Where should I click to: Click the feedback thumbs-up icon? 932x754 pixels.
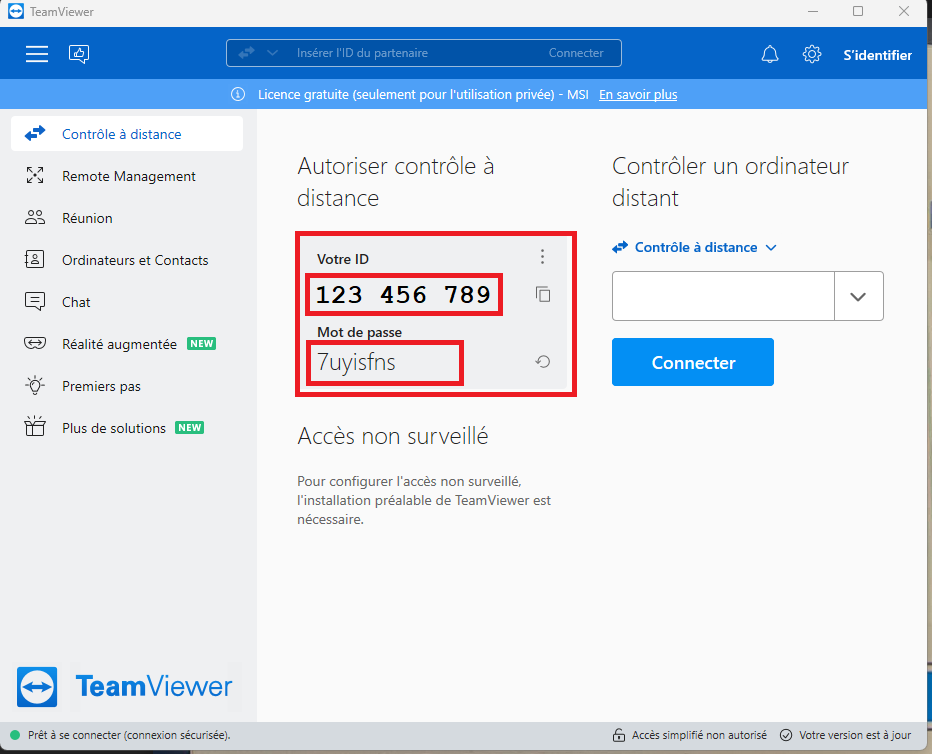pyautogui.click(x=79, y=54)
